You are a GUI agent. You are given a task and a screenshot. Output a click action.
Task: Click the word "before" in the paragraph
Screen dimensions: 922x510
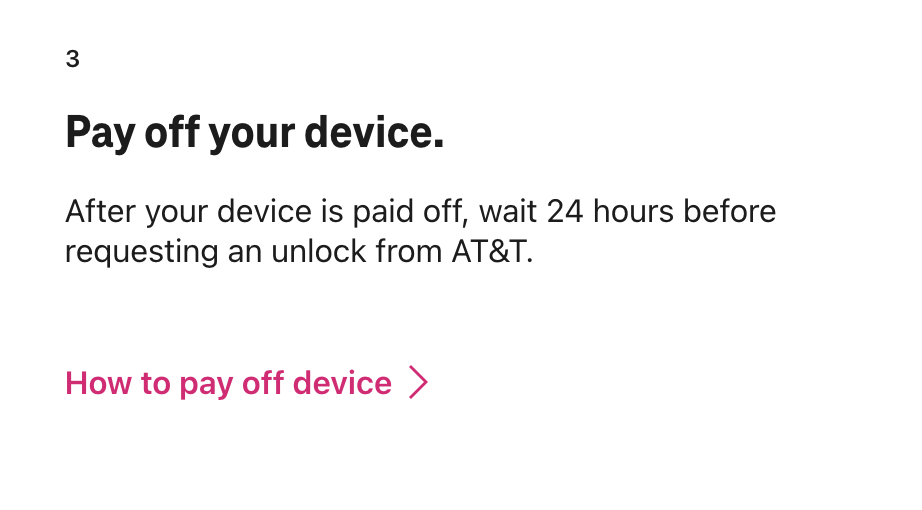point(730,212)
